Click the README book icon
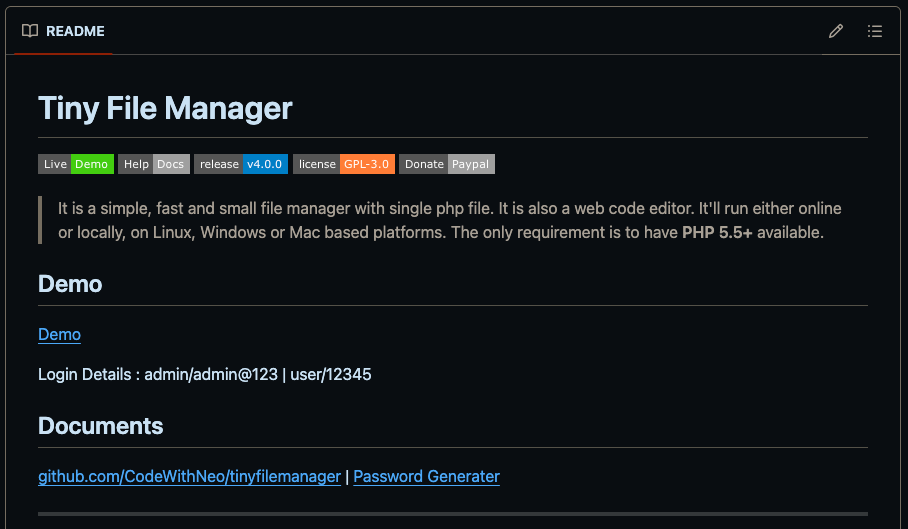Screen dimensions: 908x529 point(30,31)
